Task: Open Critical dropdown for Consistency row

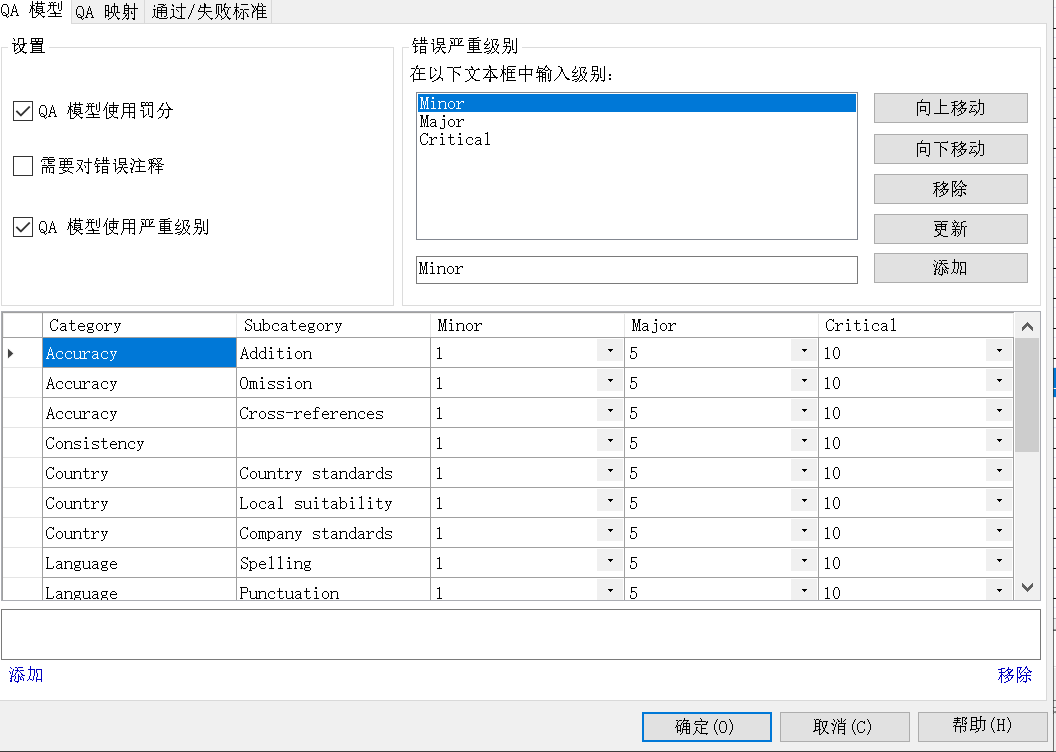Action: point(999,442)
